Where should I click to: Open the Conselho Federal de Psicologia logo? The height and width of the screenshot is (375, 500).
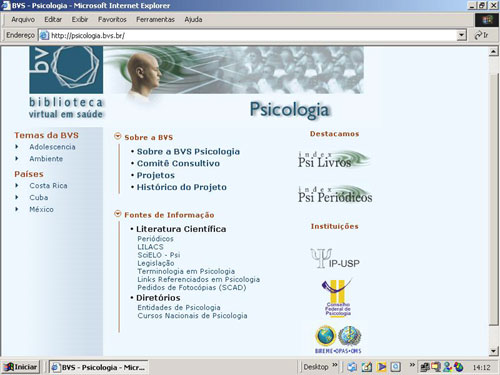tap(337, 298)
